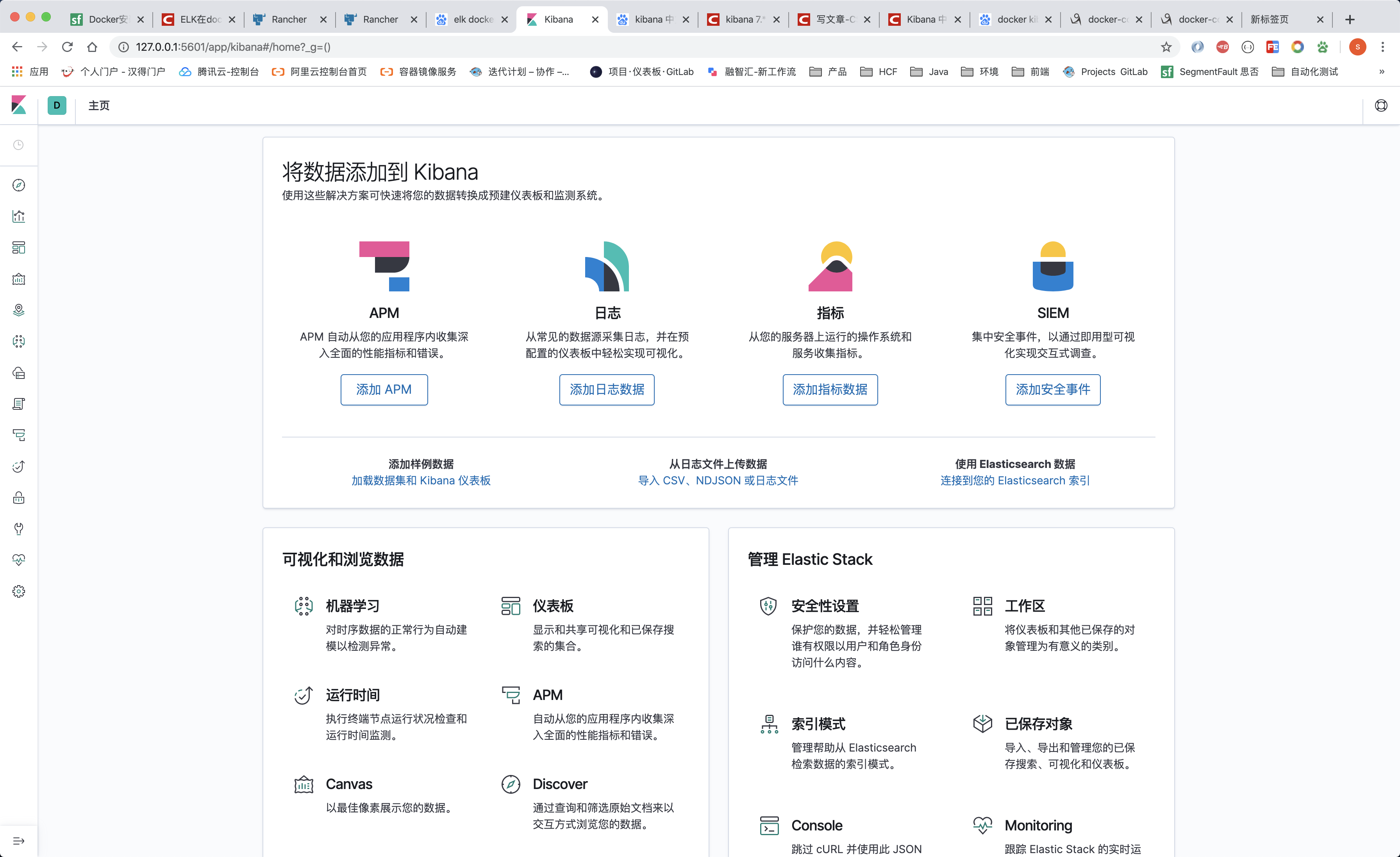Click the Kibana logo at top left
The height and width of the screenshot is (857, 1400).
[19, 105]
